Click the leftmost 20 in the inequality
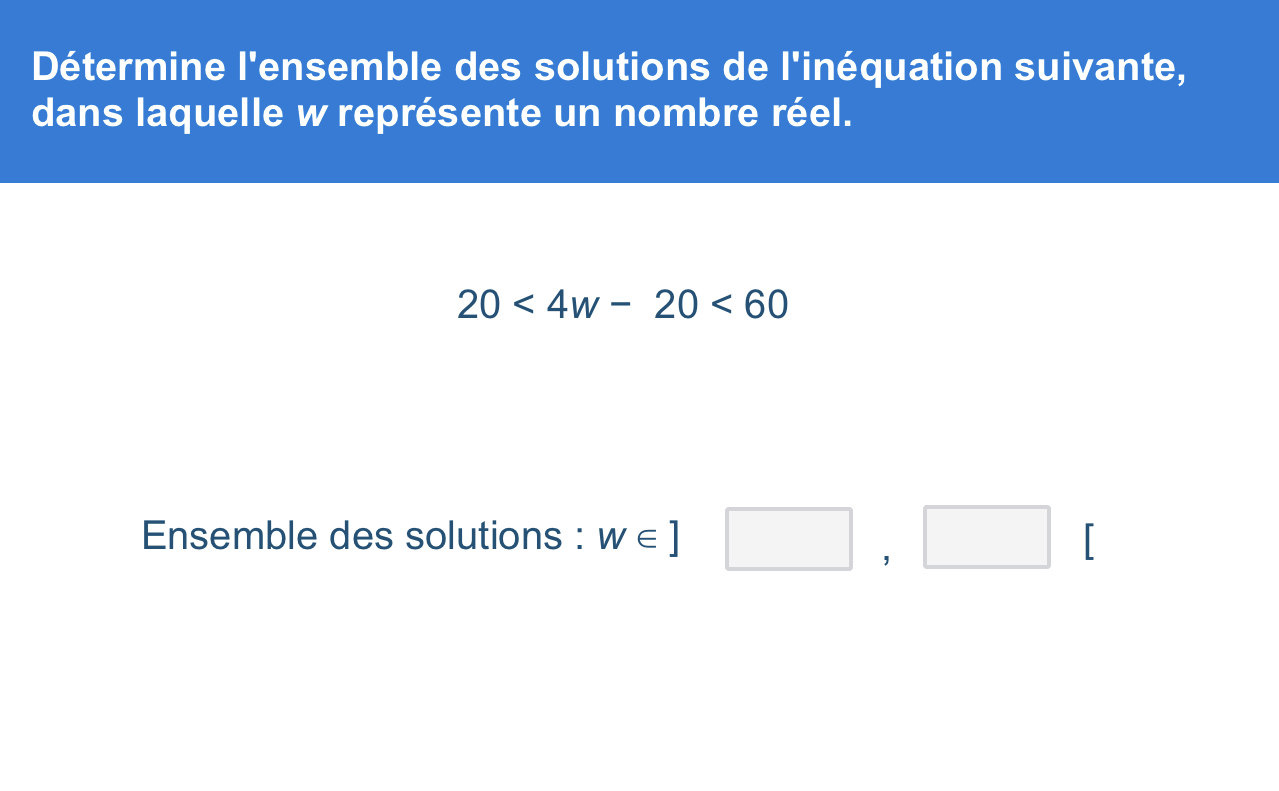The height and width of the screenshot is (791, 1279). click(478, 305)
